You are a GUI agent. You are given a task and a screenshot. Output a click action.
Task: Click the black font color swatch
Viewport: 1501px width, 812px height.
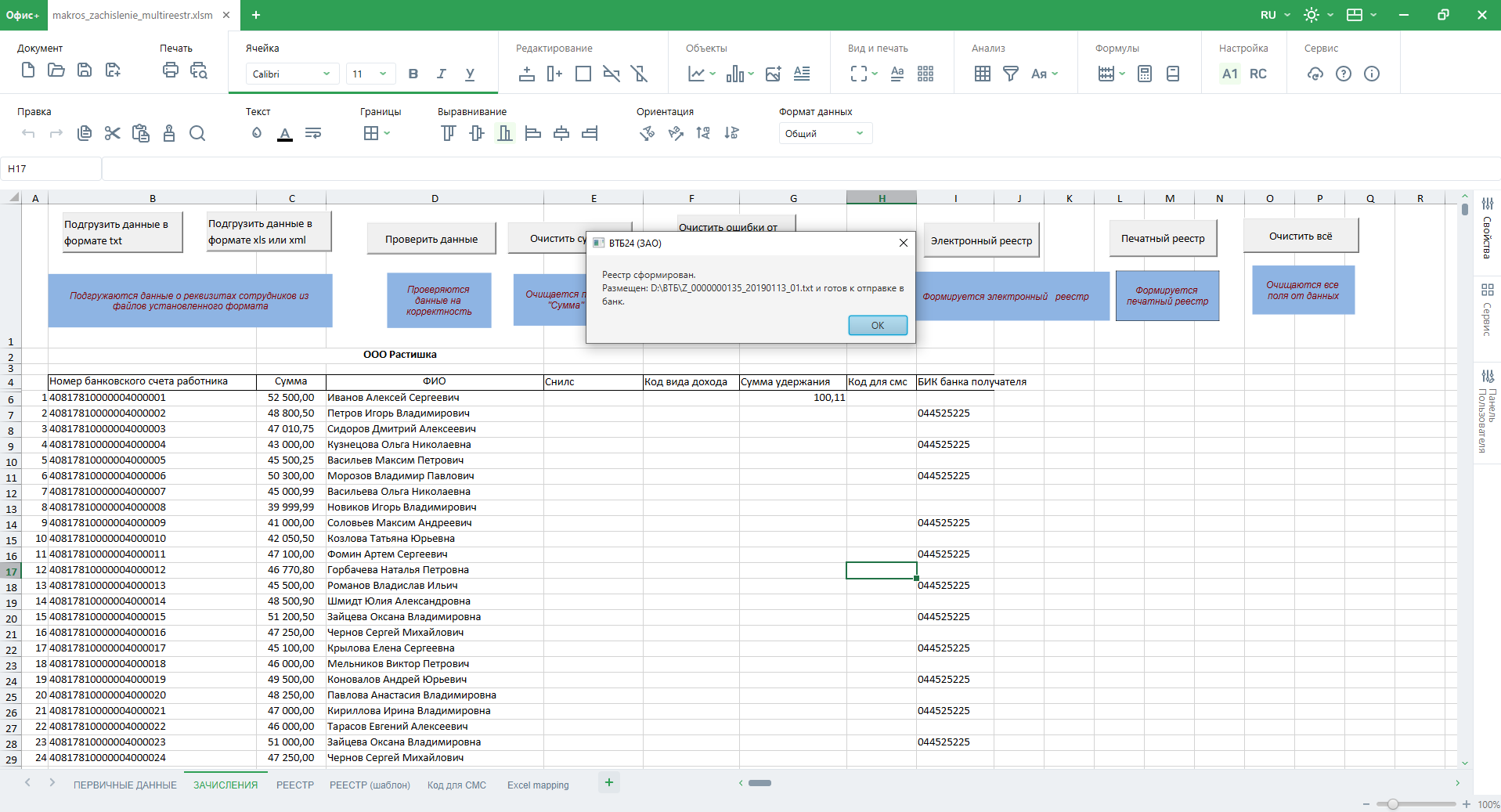[x=285, y=134]
